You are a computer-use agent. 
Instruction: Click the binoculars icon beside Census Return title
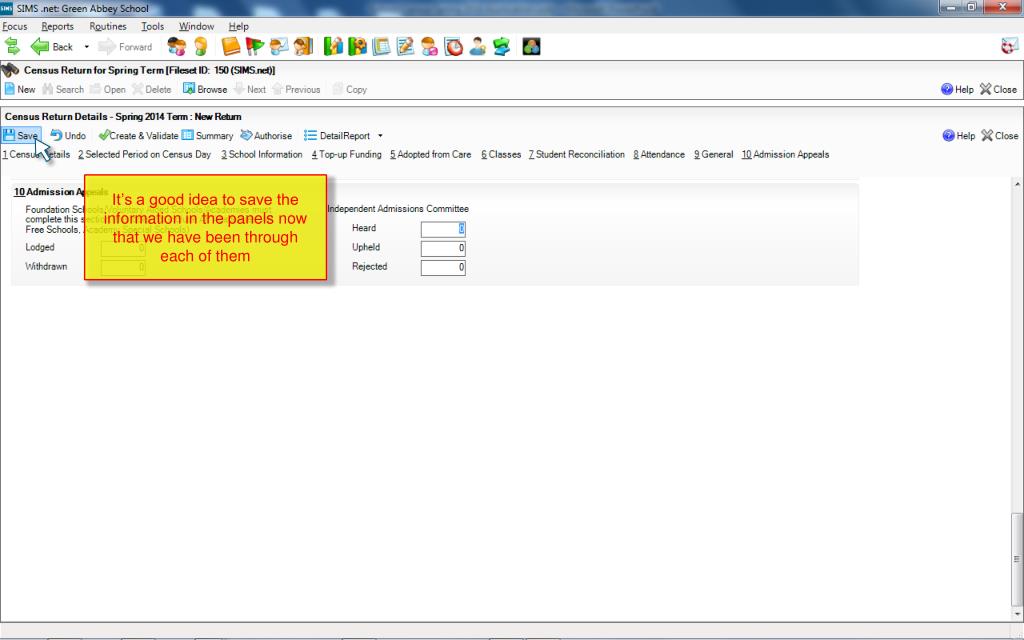[10, 70]
